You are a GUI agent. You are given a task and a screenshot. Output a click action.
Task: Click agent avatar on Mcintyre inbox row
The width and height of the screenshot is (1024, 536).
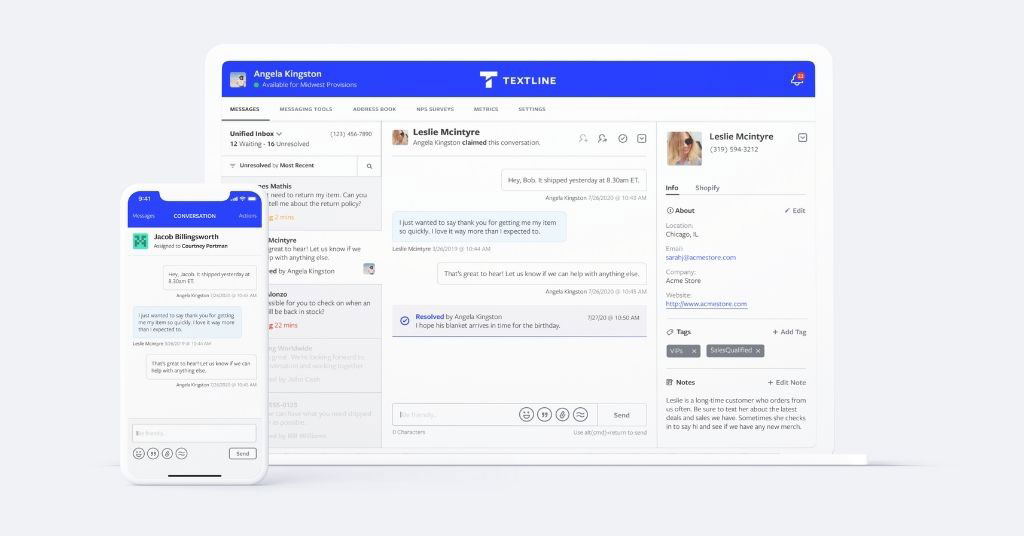tap(369, 269)
